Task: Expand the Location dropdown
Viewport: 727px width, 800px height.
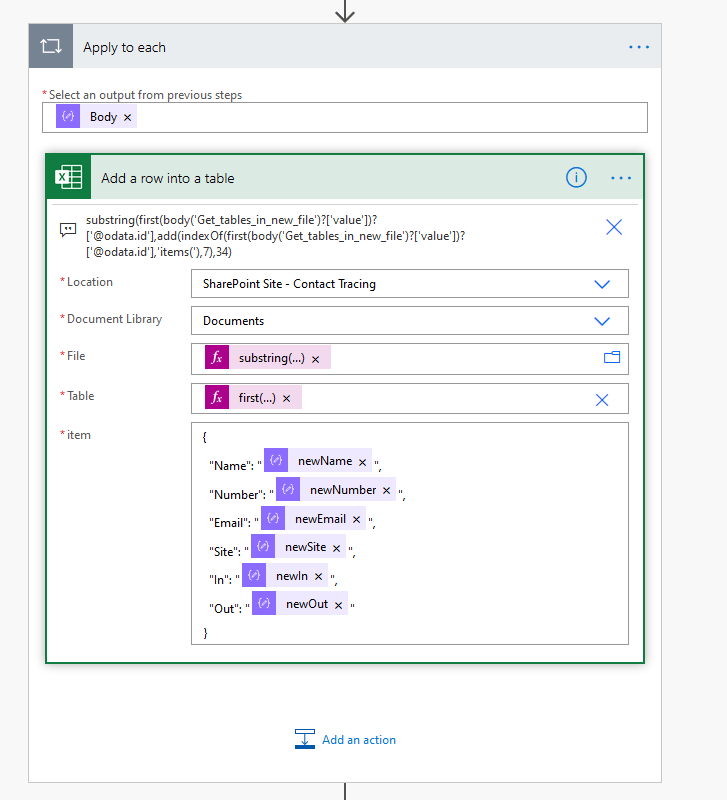Action: pos(602,284)
